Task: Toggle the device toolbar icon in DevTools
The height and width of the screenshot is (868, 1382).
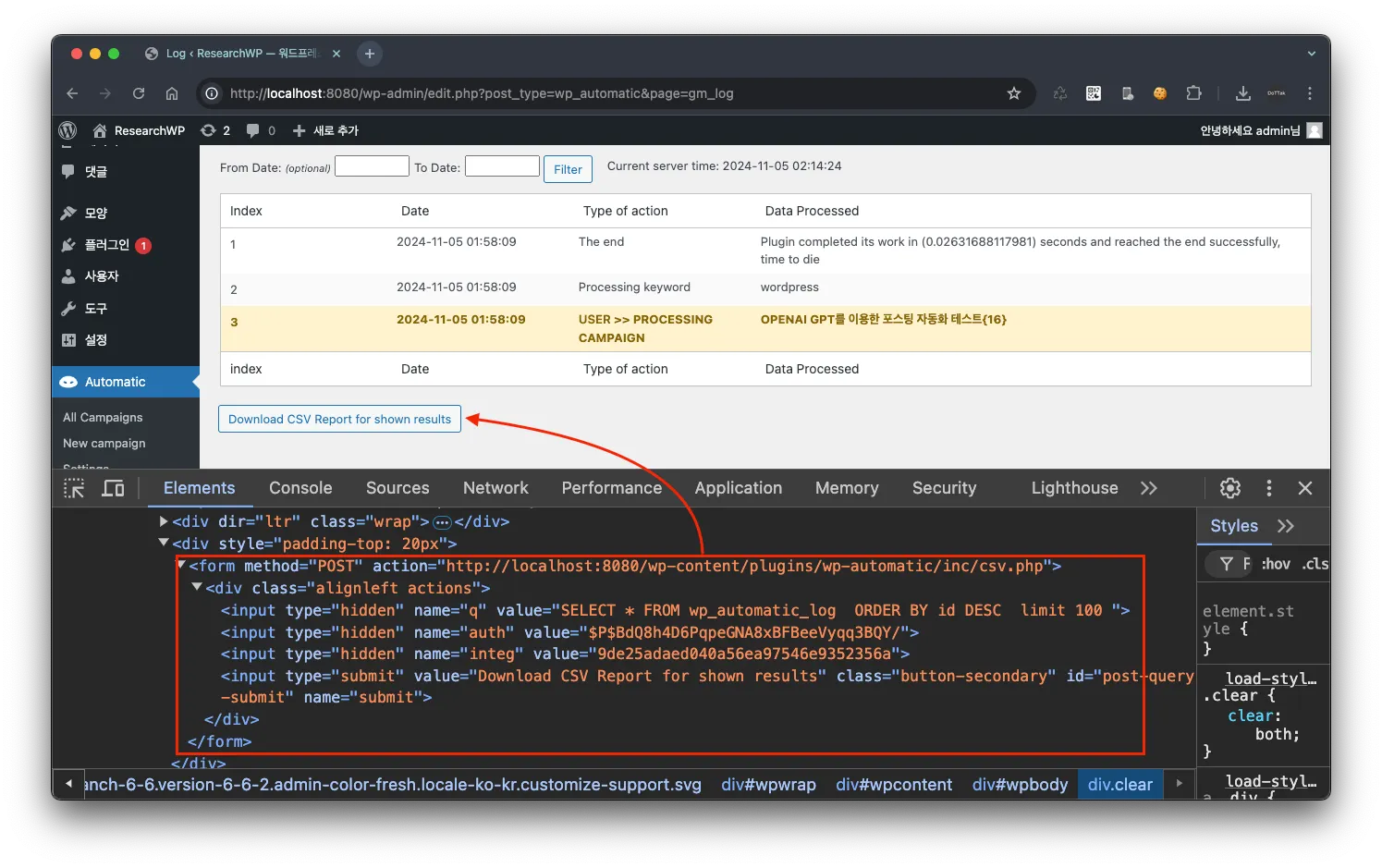Action: point(113,488)
